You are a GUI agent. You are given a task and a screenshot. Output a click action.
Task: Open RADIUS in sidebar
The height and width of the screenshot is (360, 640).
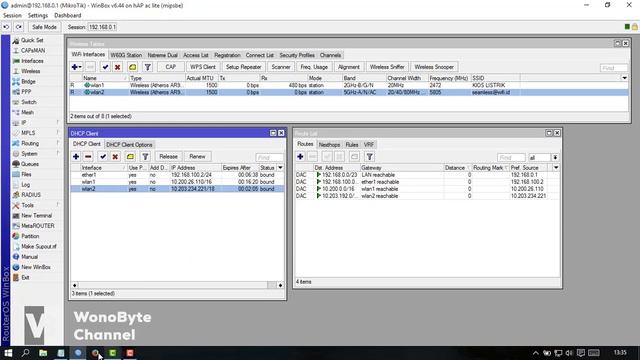[x=31, y=195]
